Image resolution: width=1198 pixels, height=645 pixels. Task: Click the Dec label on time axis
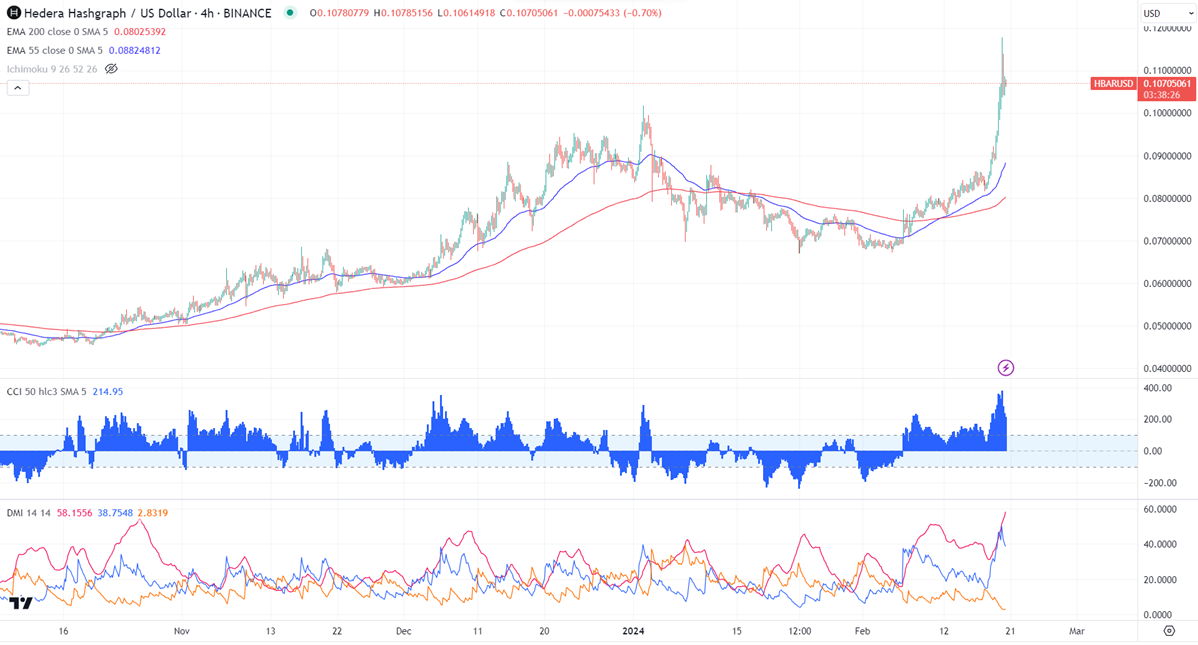tap(403, 631)
